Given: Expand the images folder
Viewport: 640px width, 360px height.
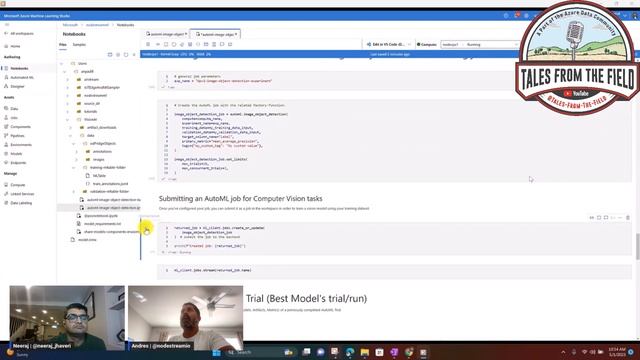Looking at the screenshot, I should coord(76,160).
